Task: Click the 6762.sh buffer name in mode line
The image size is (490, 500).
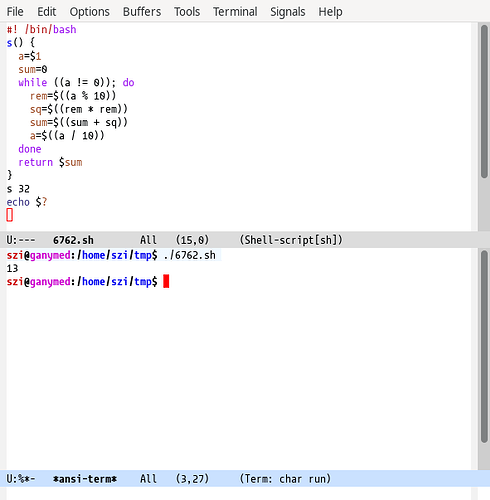Action: tap(73, 240)
